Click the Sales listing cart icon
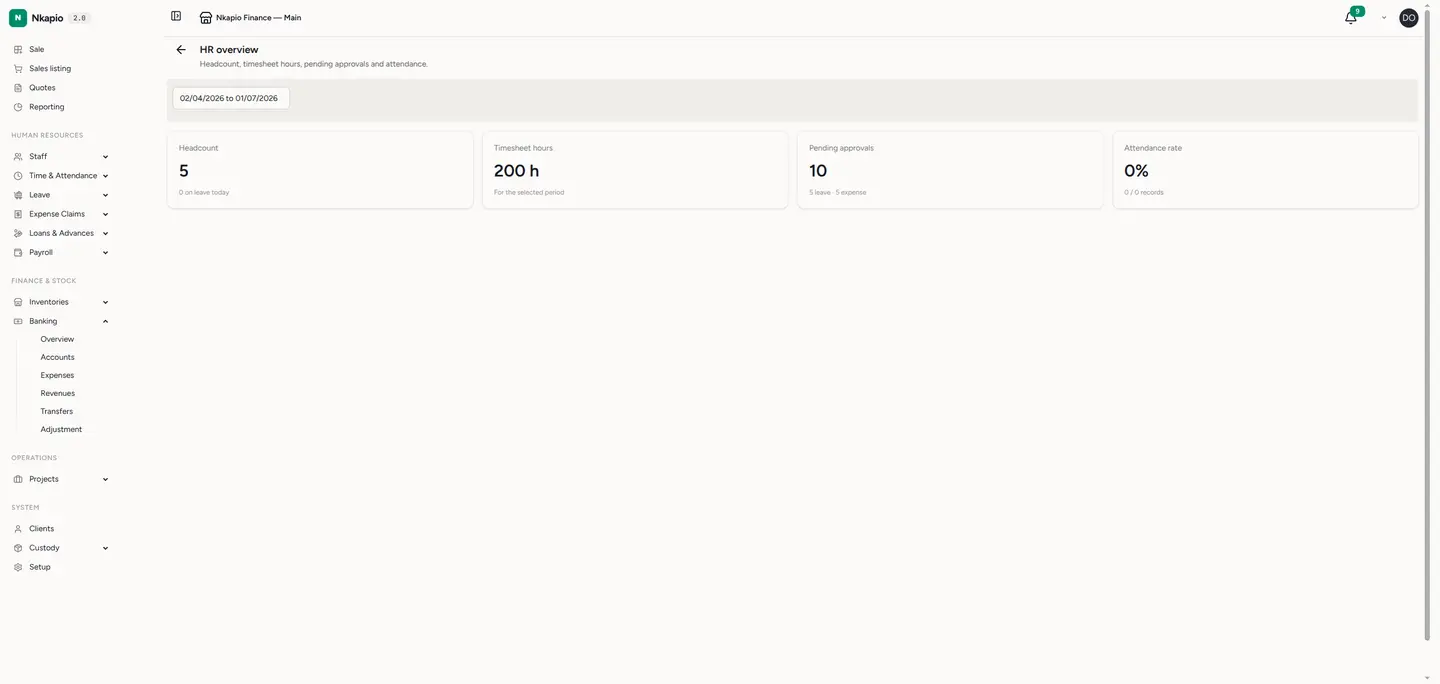 pos(18,68)
